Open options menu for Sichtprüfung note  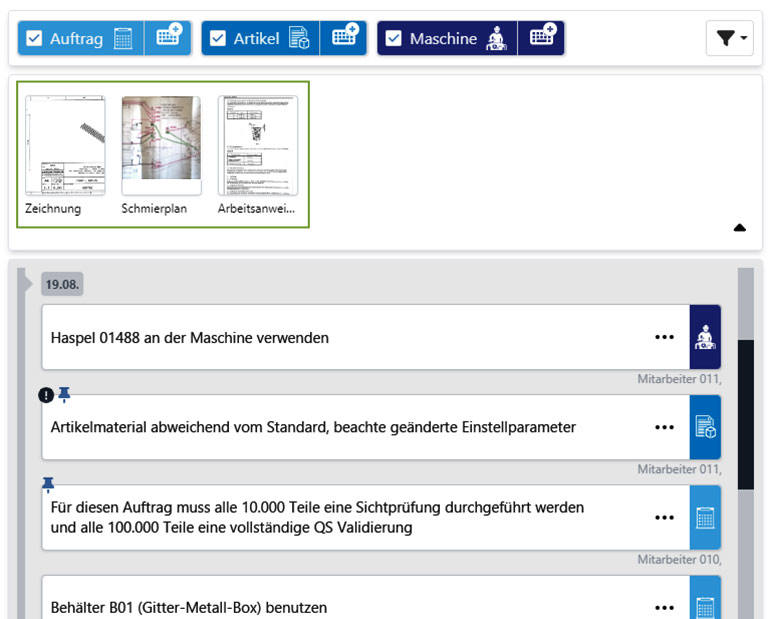click(664, 518)
